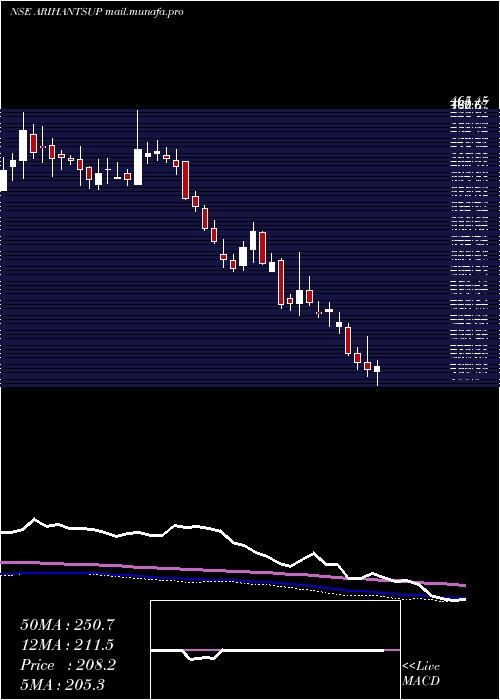This screenshot has width=500, height=700.
Task: Click the last white candlestick on chart
Action: [x=377, y=369]
